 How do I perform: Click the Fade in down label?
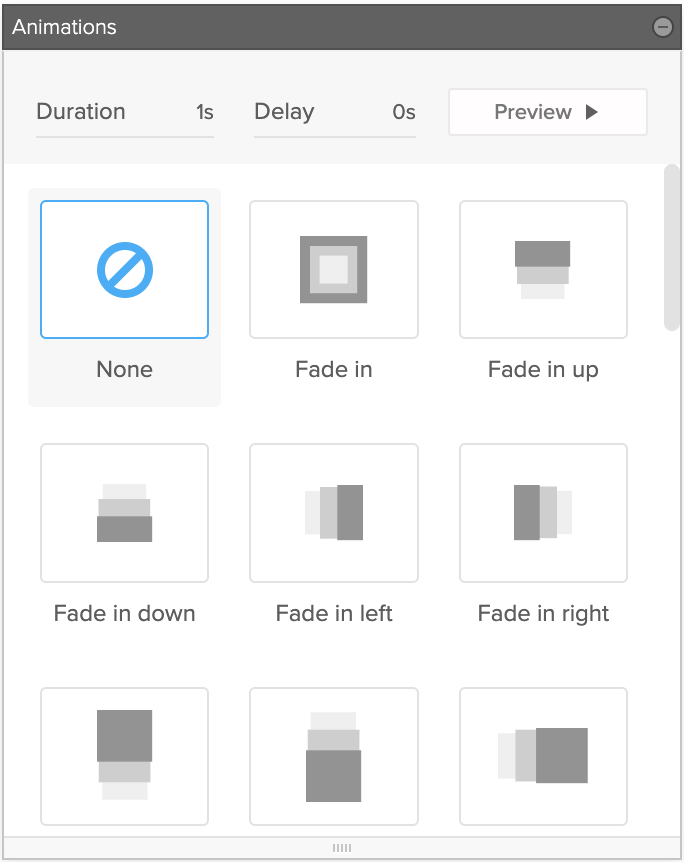[124, 613]
